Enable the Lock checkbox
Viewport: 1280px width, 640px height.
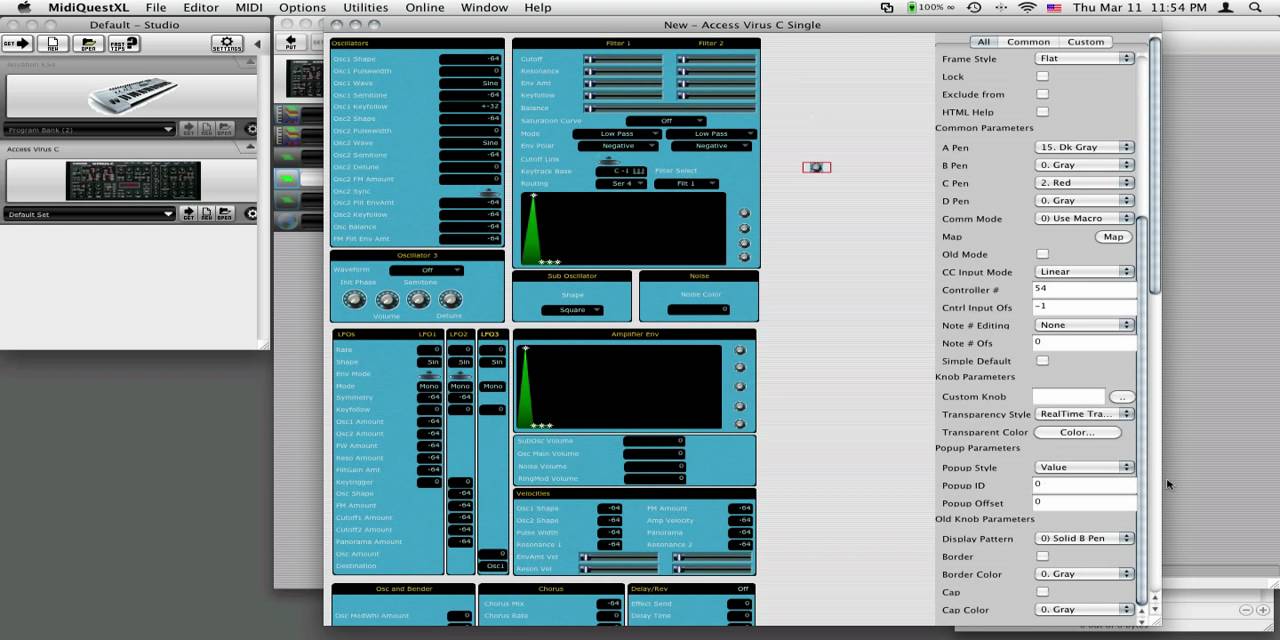click(x=1042, y=76)
